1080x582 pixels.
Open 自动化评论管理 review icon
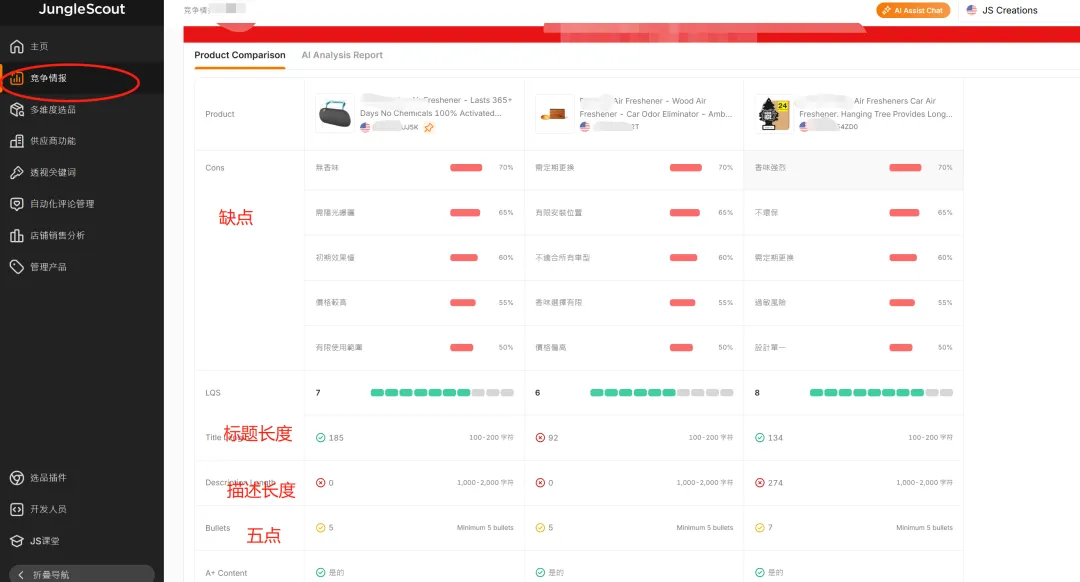pyautogui.click(x=17, y=204)
